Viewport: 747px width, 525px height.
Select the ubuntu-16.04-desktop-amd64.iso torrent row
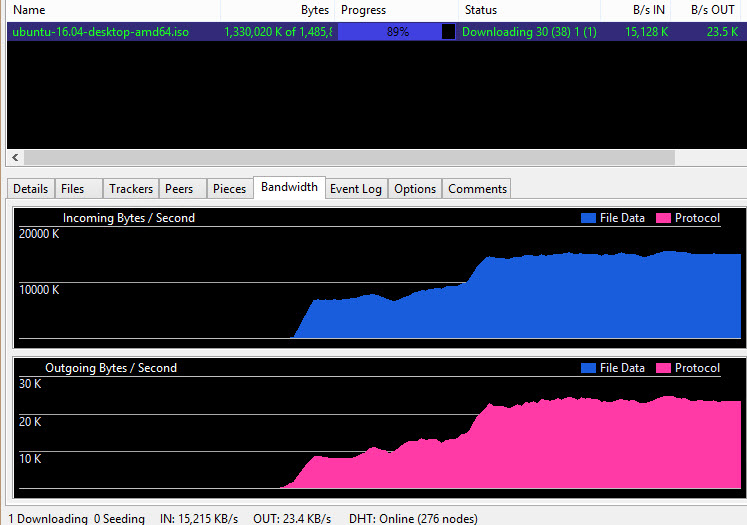click(376, 32)
